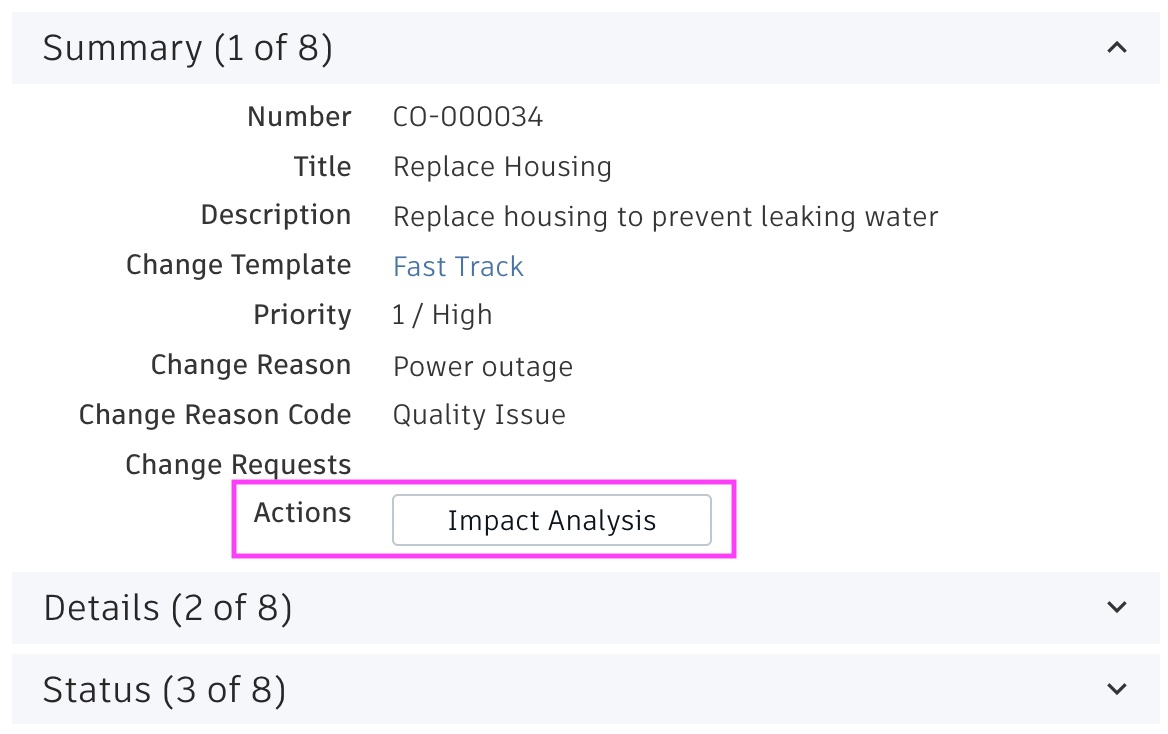This screenshot has width=1168, height=734.
Task: Click the Change Requests field label
Action: tap(238, 465)
